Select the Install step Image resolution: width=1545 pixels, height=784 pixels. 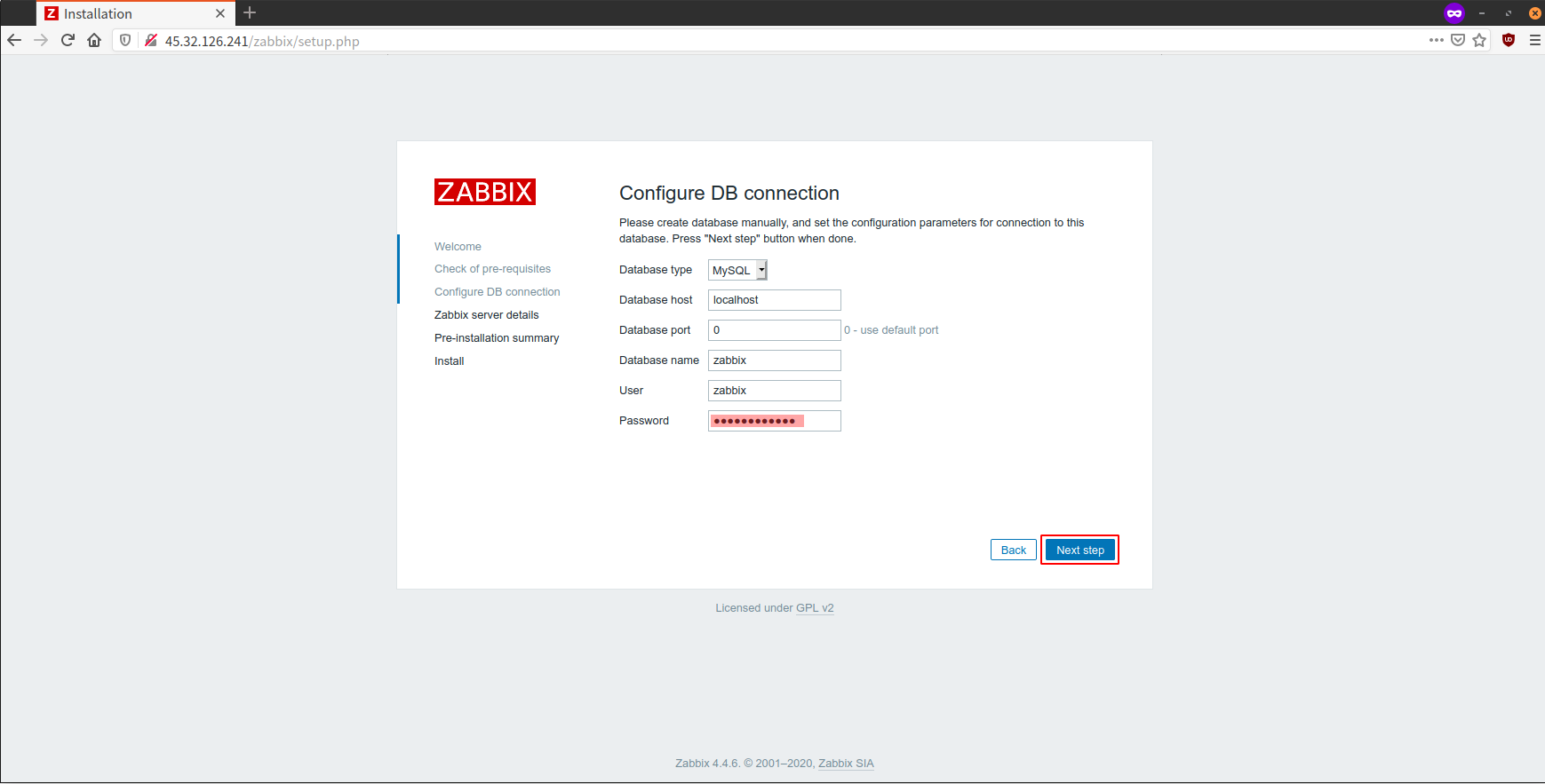tap(450, 361)
